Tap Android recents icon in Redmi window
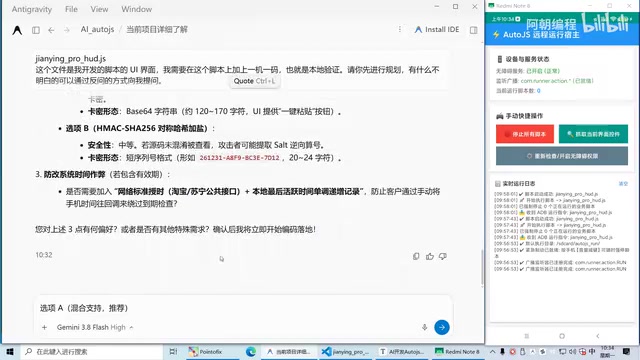640x360 pixels. [527, 336]
